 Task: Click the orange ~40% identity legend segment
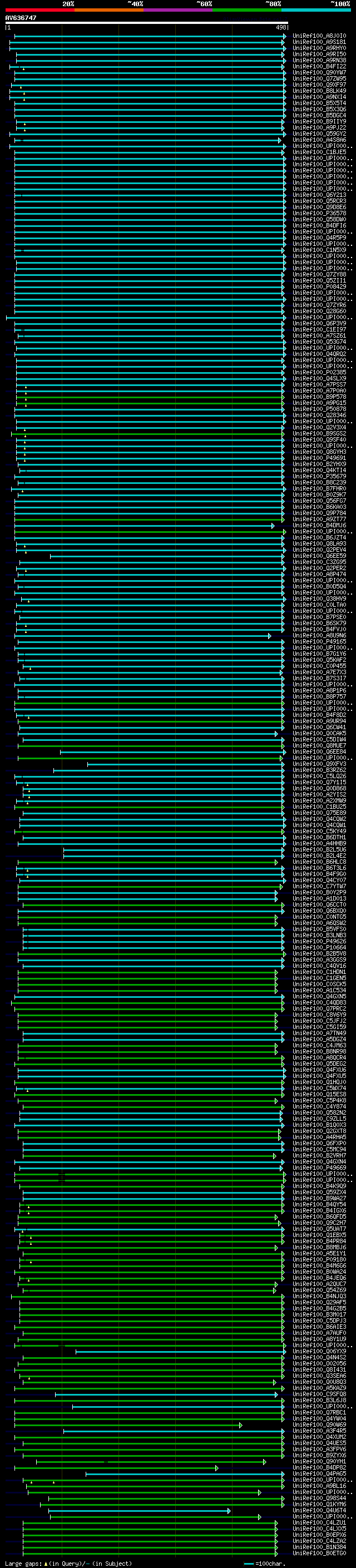click(109, 10)
